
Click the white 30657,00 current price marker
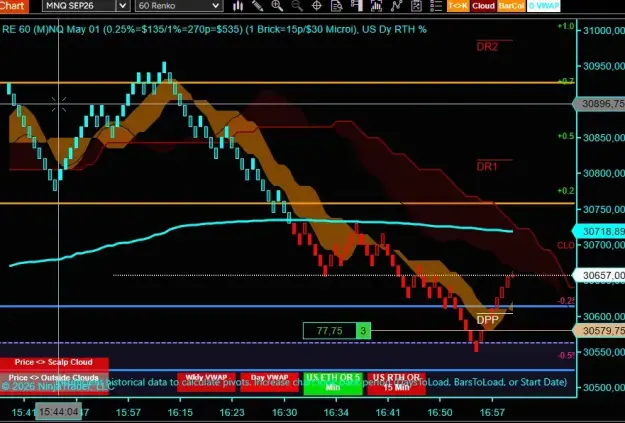(x=599, y=275)
